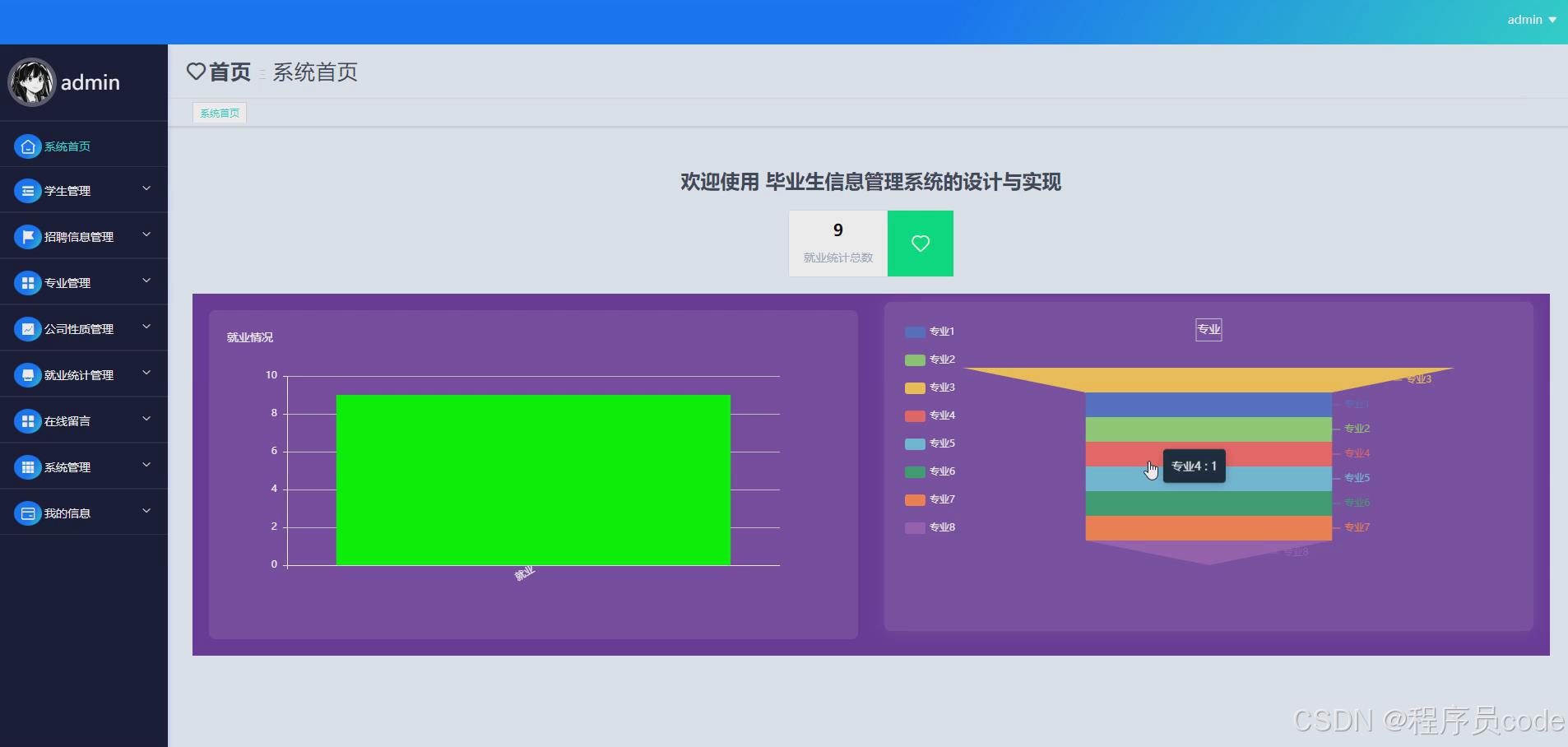
Task: Select the chat icon beside 就业统计管理
Action: pyautogui.click(x=28, y=374)
